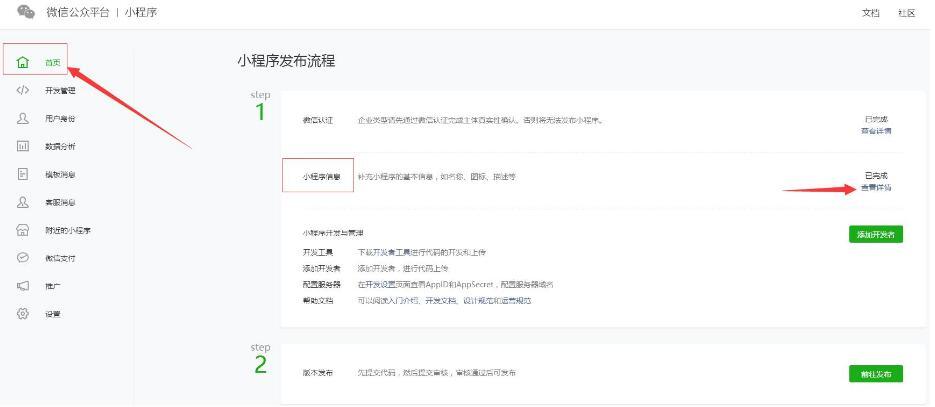Click the 微信认证 row label
Image resolution: width=935 pixels, height=407 pixels.
coord(318,120)
